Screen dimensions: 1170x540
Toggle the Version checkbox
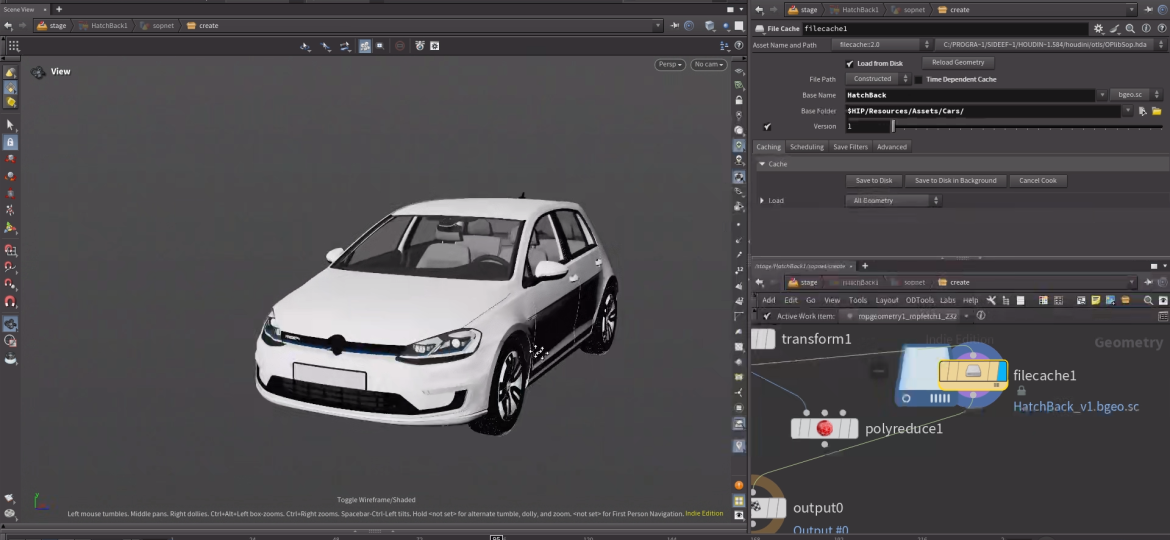tap(767, 127)
